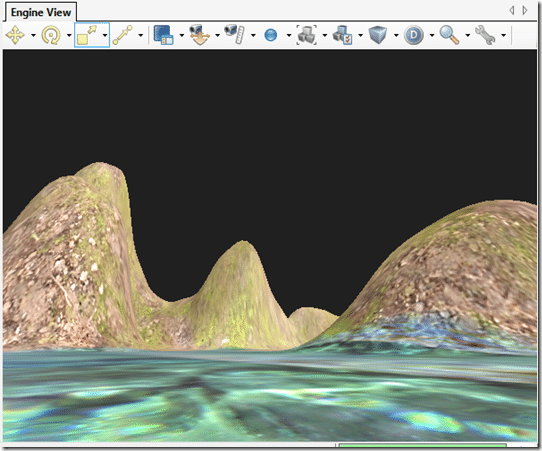Expand dropdown arrow beside wrench icon
The height and width of the screenshot is (451, 542).
coord(504,35)
